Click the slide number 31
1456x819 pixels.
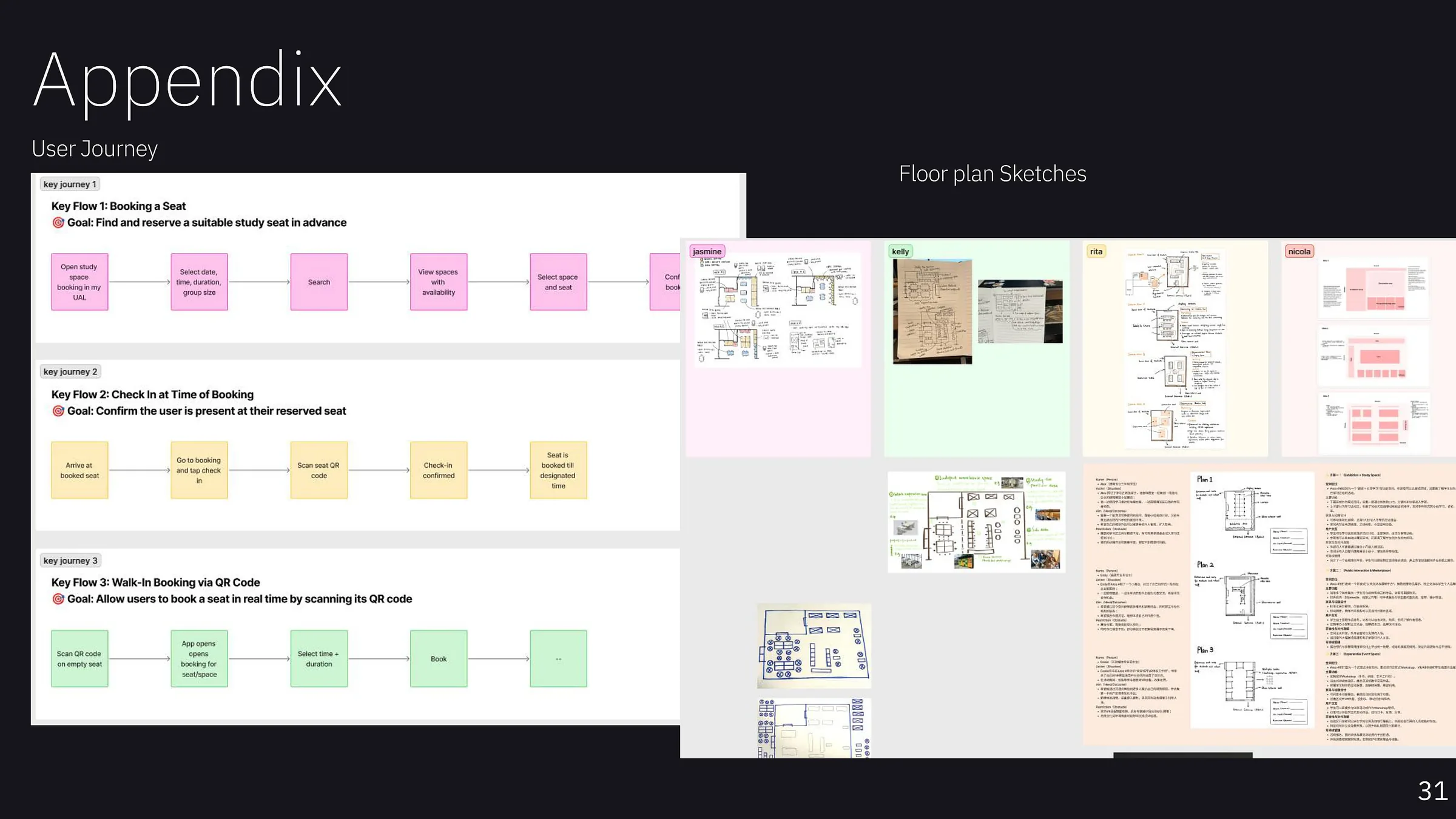[x=1433, y=791]
